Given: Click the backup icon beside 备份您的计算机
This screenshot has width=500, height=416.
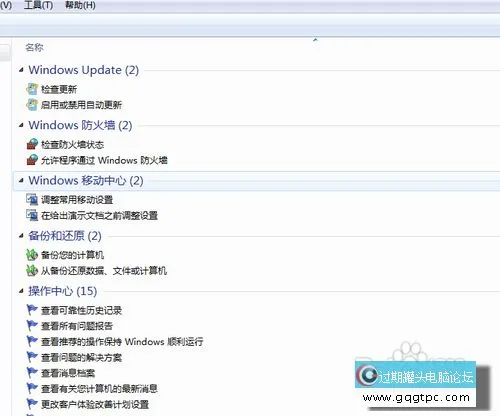Looking at the screenshot, I should point(32,255).
